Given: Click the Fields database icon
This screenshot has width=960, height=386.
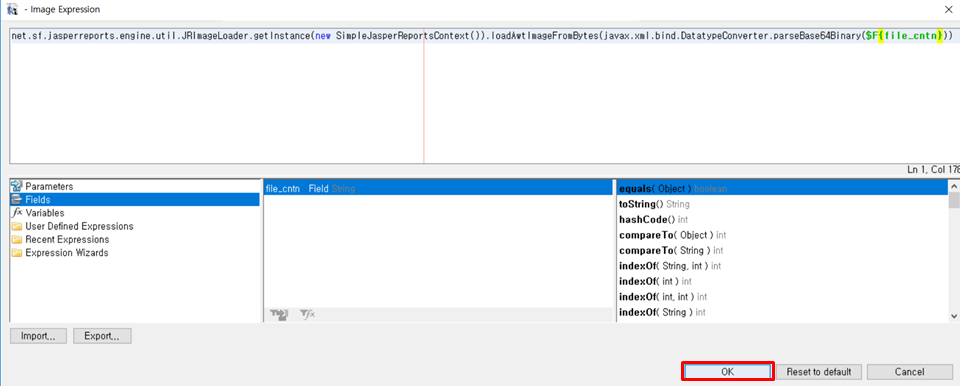Looking at the screenshot, I should pyautogui.click(x=17, y=200).
